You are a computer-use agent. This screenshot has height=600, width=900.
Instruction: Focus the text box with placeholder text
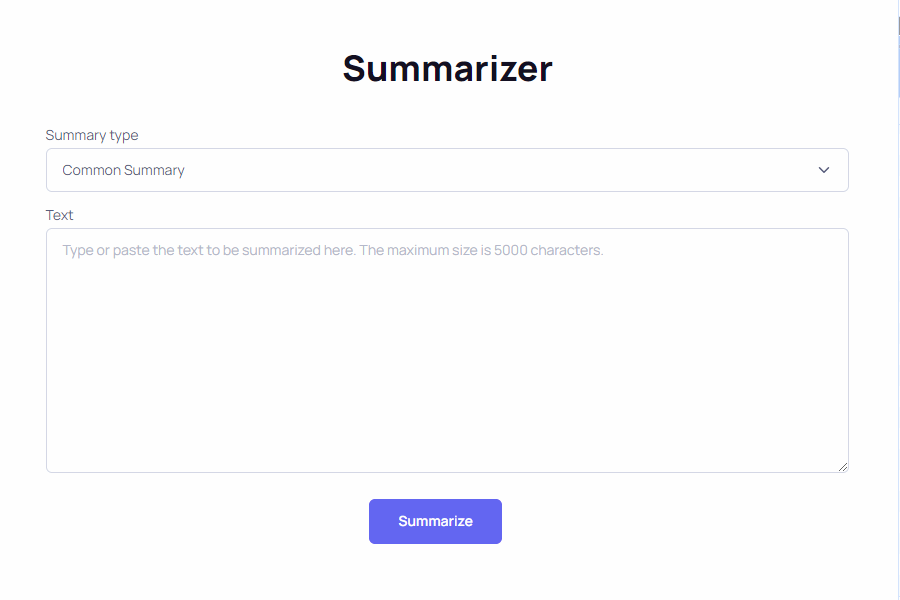pyautogui.click(x=447, y=350)
